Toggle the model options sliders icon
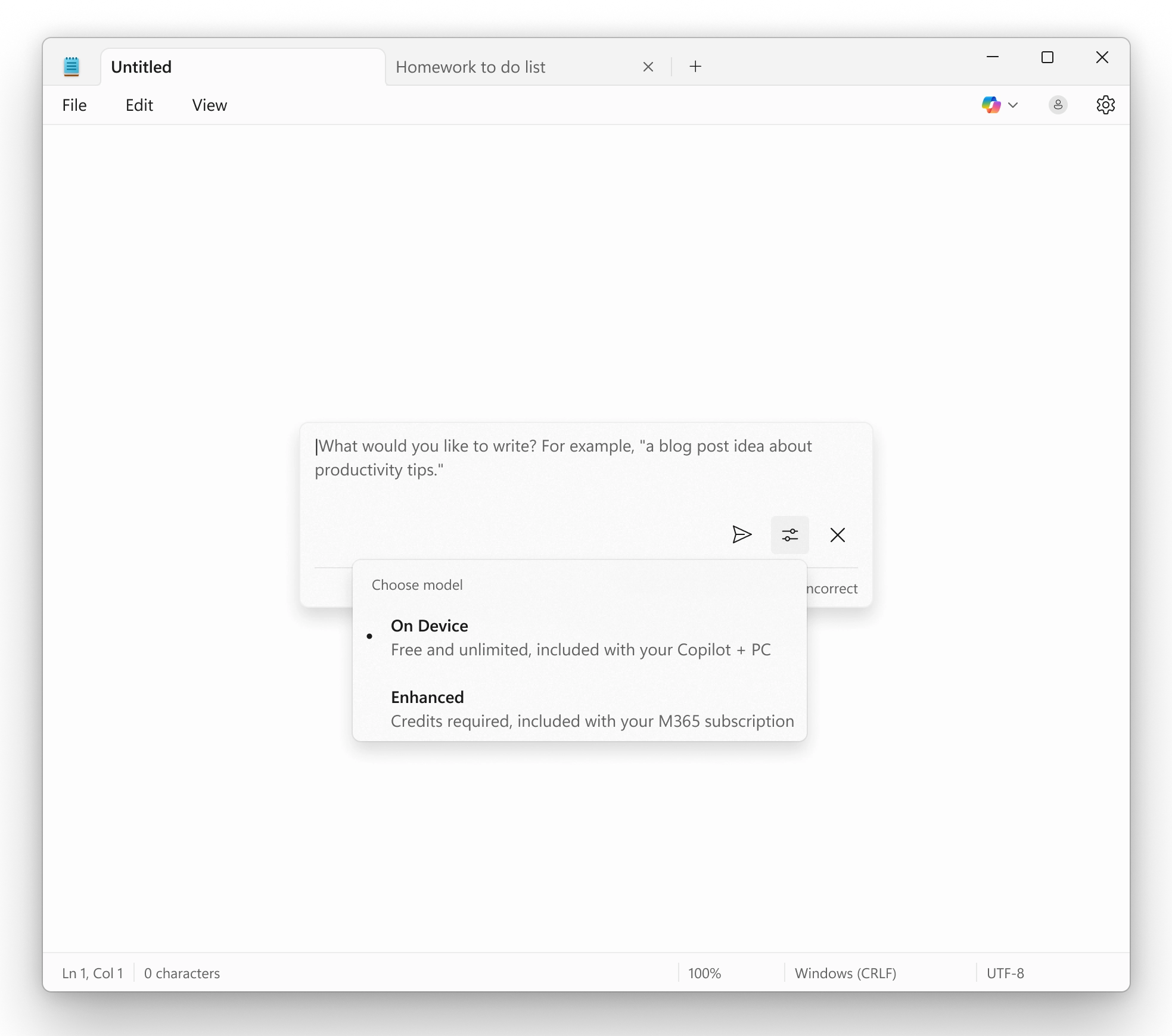Viewport: 1172px width, 1036px height. point(789,535)
